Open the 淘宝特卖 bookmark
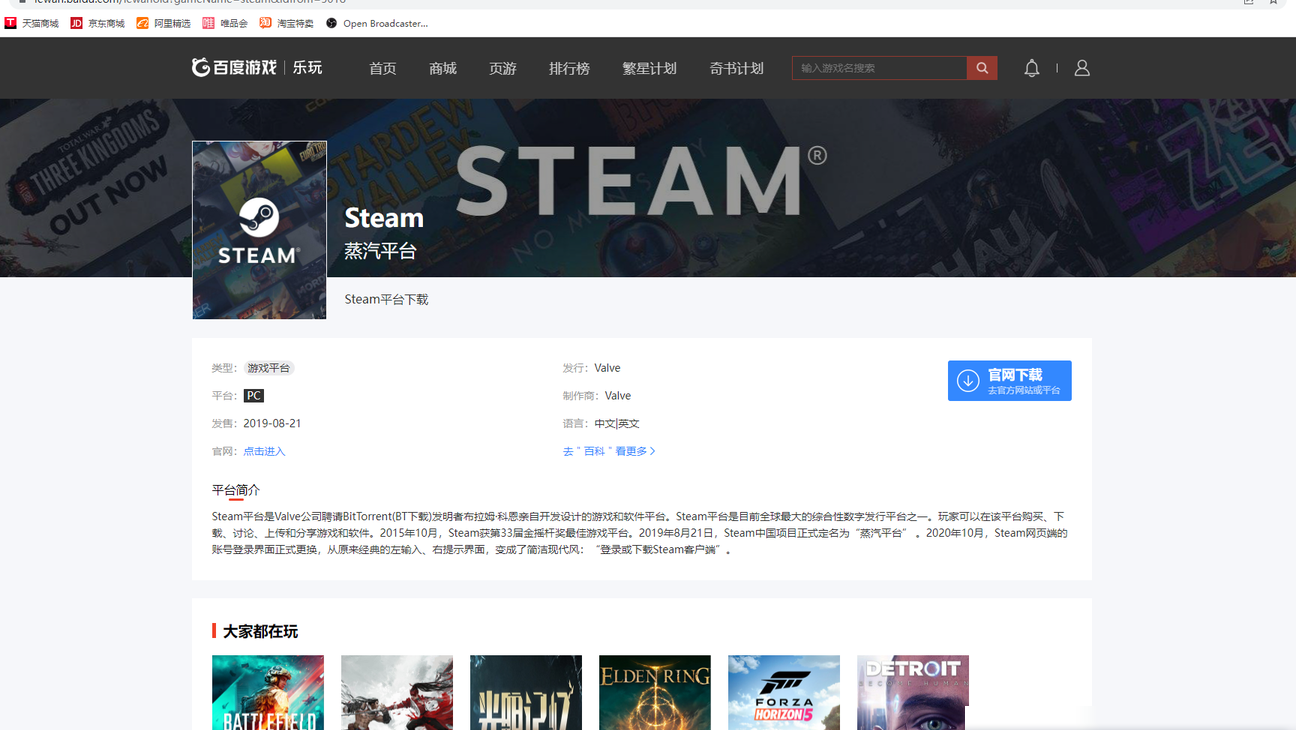Image resolution: width=1296 pixels, height=730 pixels. coord(286,23)
